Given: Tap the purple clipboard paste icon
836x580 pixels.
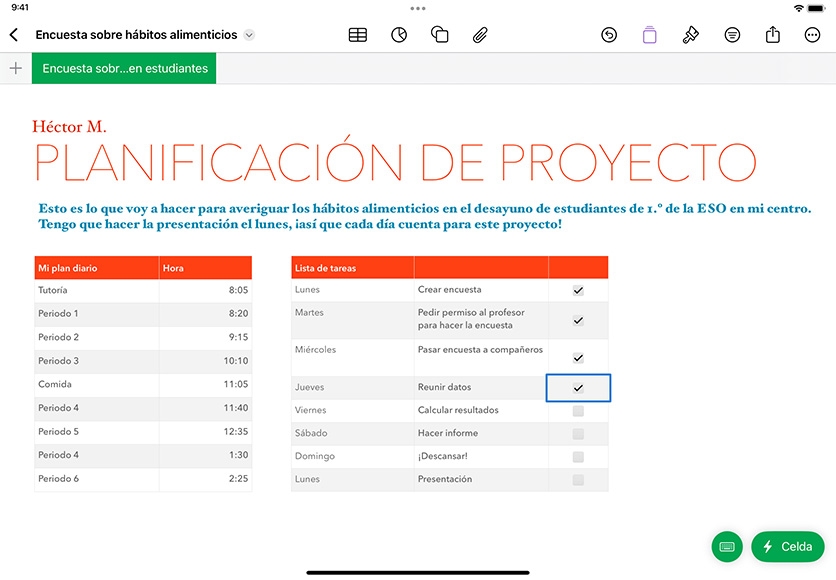Looking at the screenshot, I should [649, 35].
